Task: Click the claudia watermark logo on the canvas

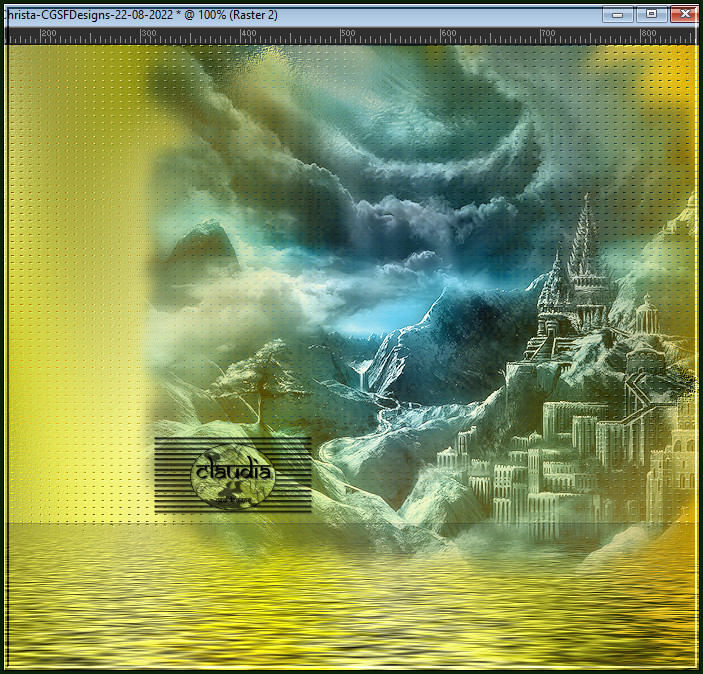Action: tap(233, 476)
